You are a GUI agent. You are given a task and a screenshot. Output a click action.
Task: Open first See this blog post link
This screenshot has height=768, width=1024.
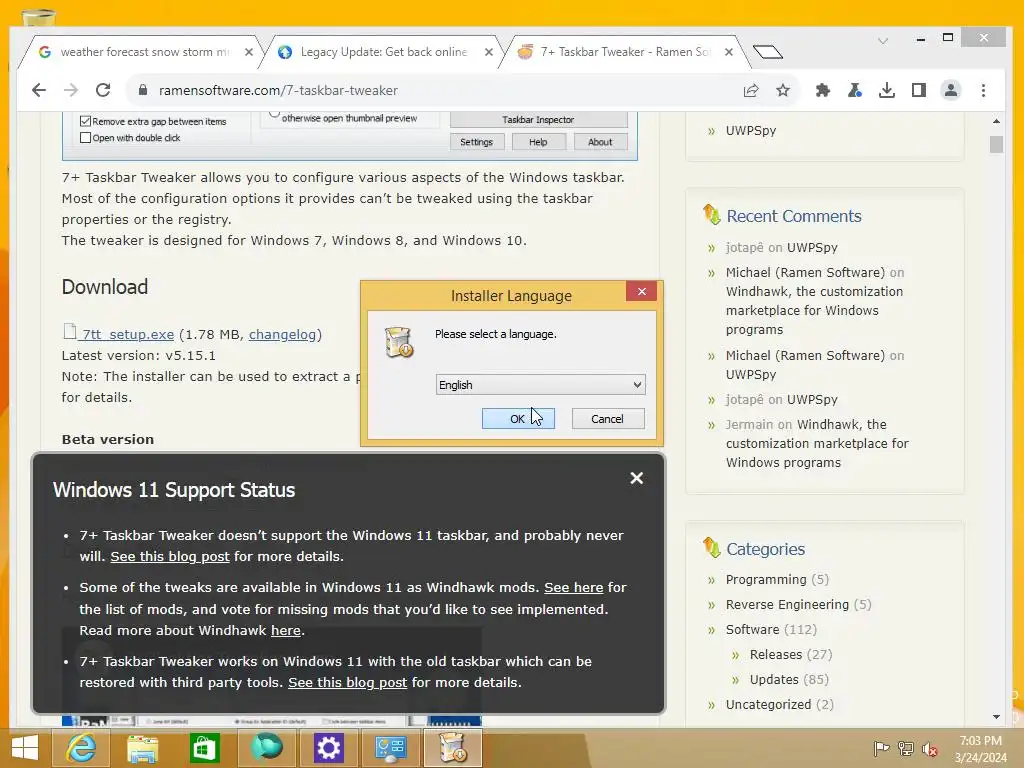170,556
